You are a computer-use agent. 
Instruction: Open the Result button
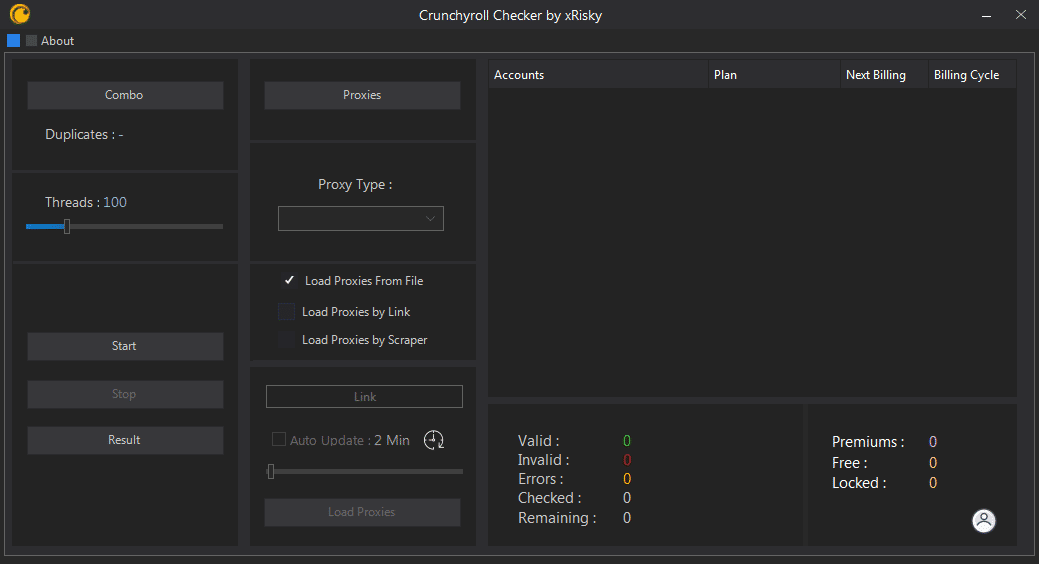pyautogui.click(x=125, y=440)
